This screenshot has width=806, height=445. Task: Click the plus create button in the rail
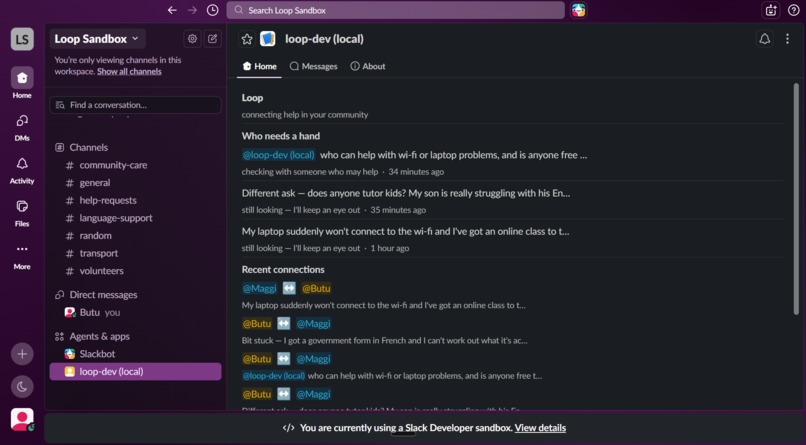pyautogui.click(x=22, y=354)
